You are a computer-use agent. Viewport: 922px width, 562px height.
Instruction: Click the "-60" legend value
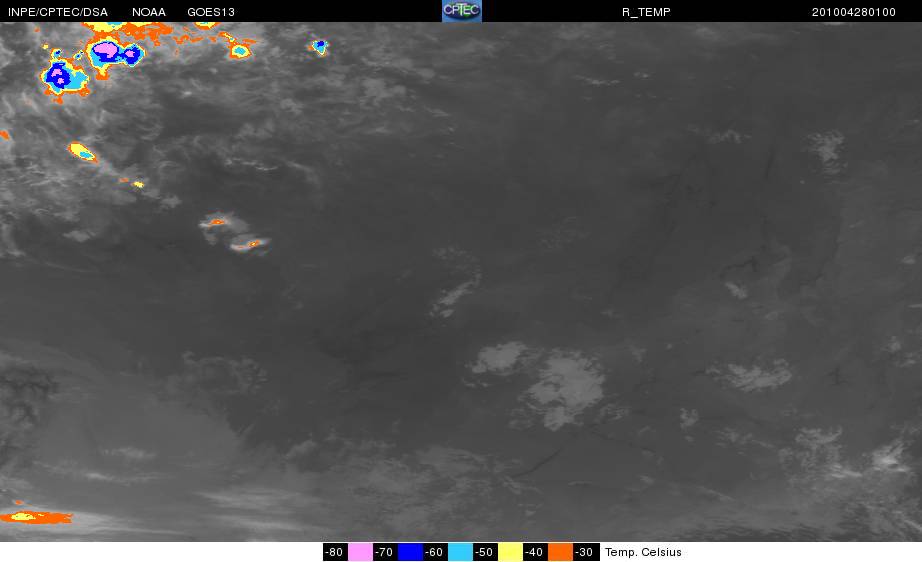pos(434,552)
